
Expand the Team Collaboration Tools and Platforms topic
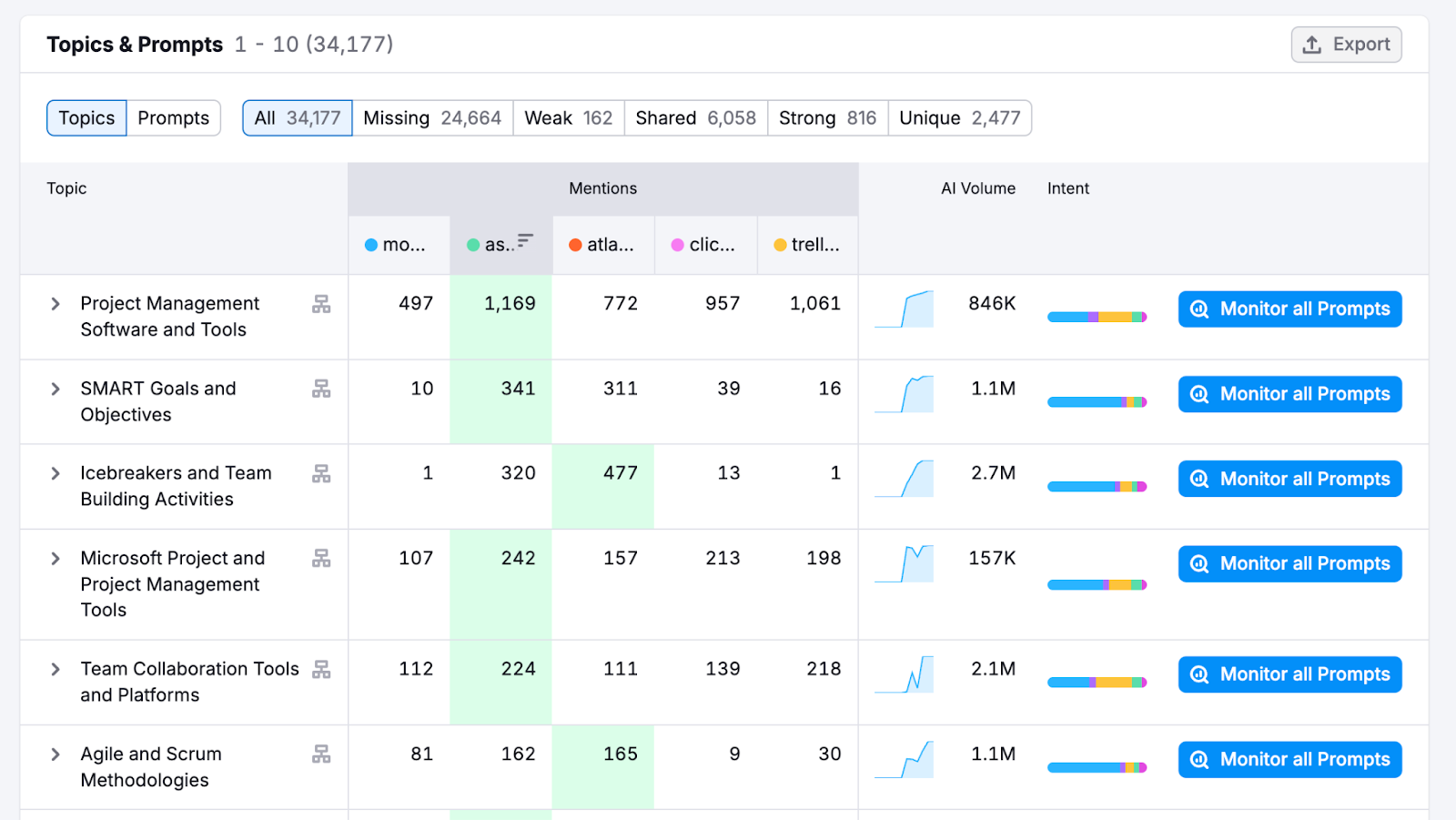(55, 669)
